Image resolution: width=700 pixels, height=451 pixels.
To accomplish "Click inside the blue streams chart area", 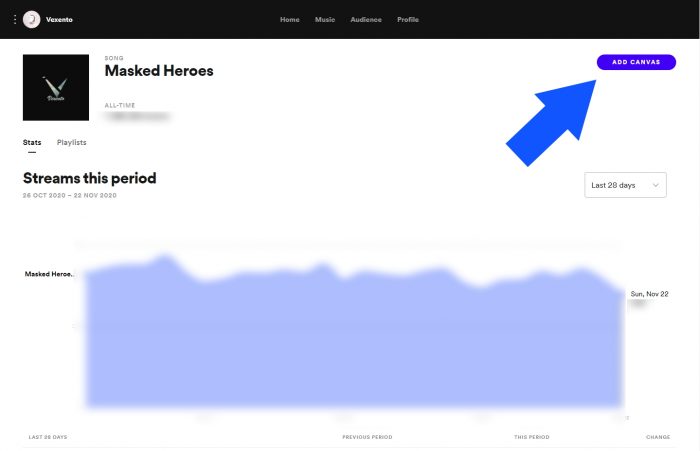I will tap(350, 340).
